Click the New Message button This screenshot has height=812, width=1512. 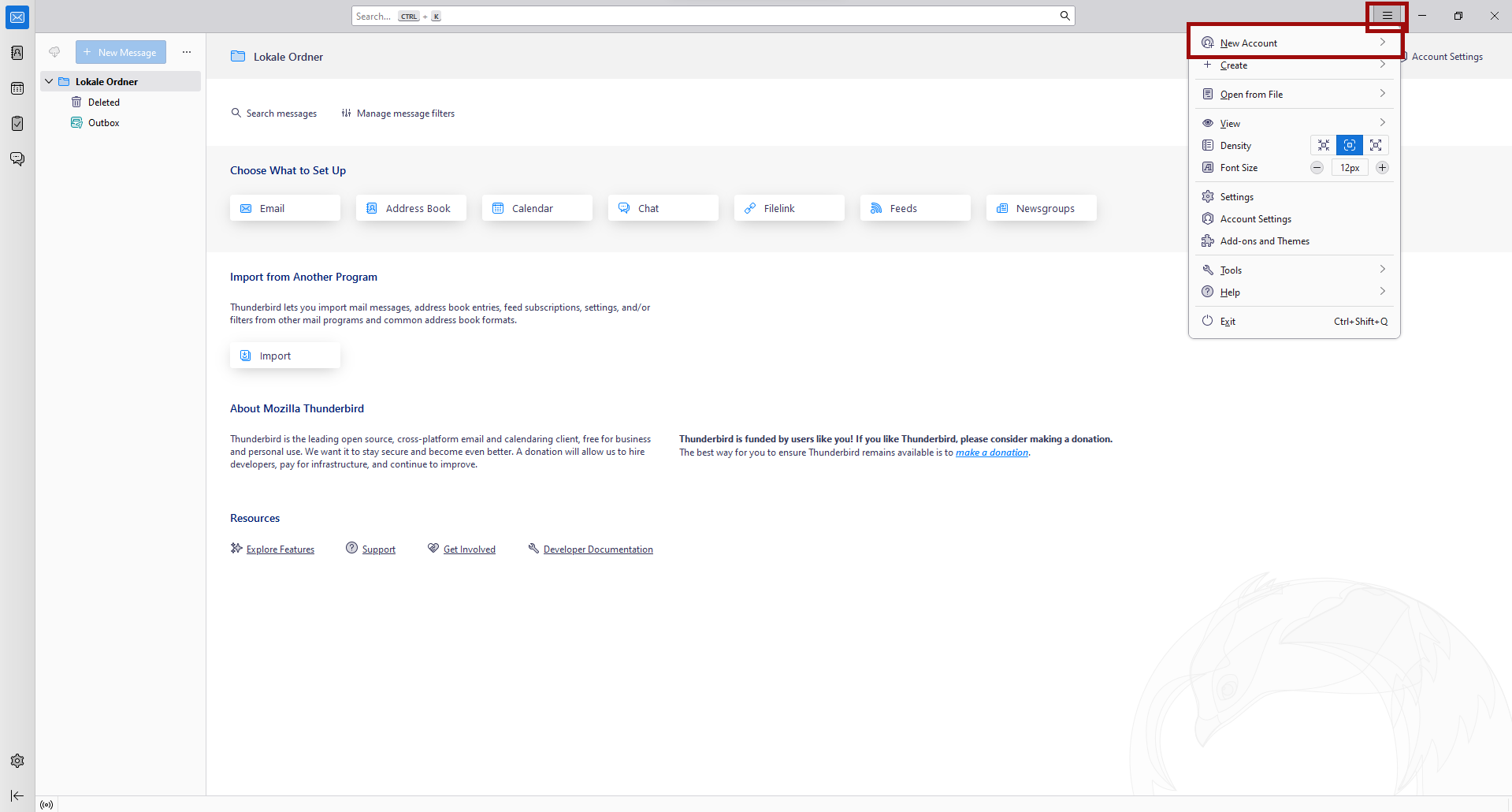coord(121,52)
